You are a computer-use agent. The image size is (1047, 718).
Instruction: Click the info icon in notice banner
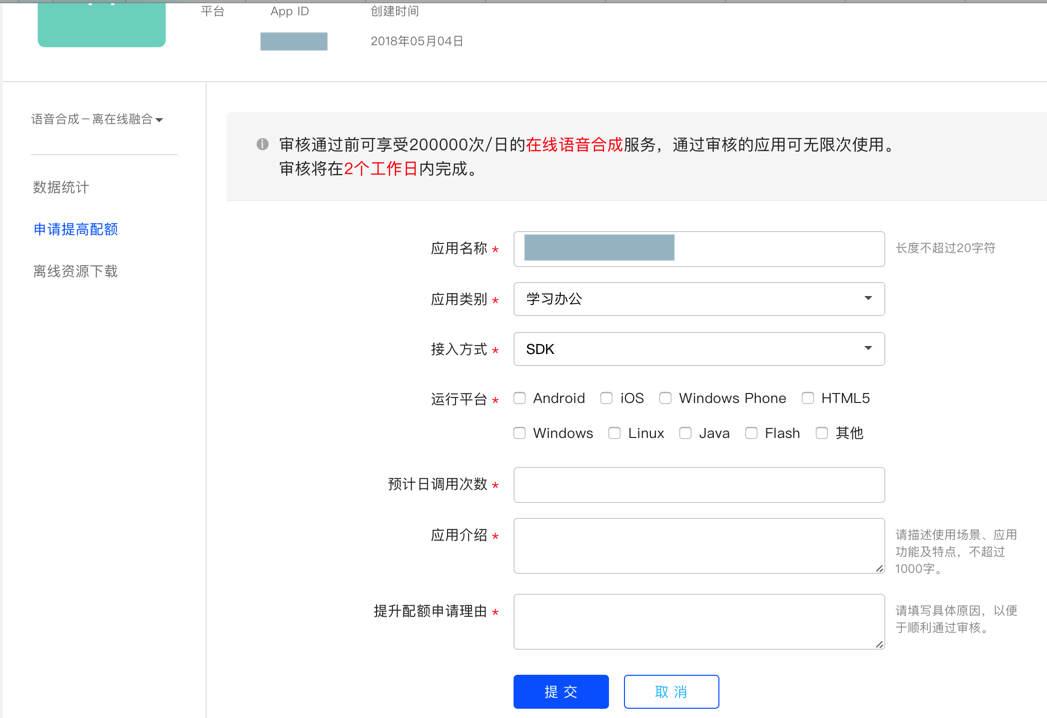(x=262, y=144)
